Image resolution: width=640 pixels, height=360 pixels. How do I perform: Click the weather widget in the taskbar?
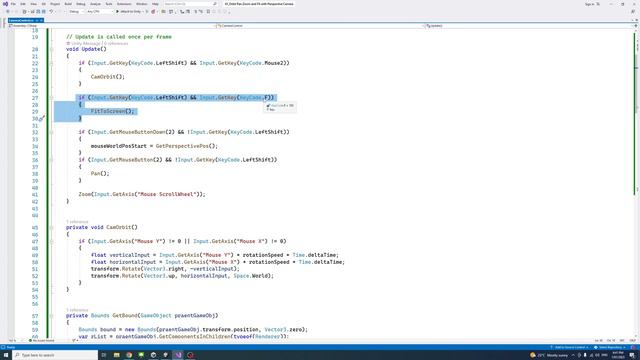[549, 355]
